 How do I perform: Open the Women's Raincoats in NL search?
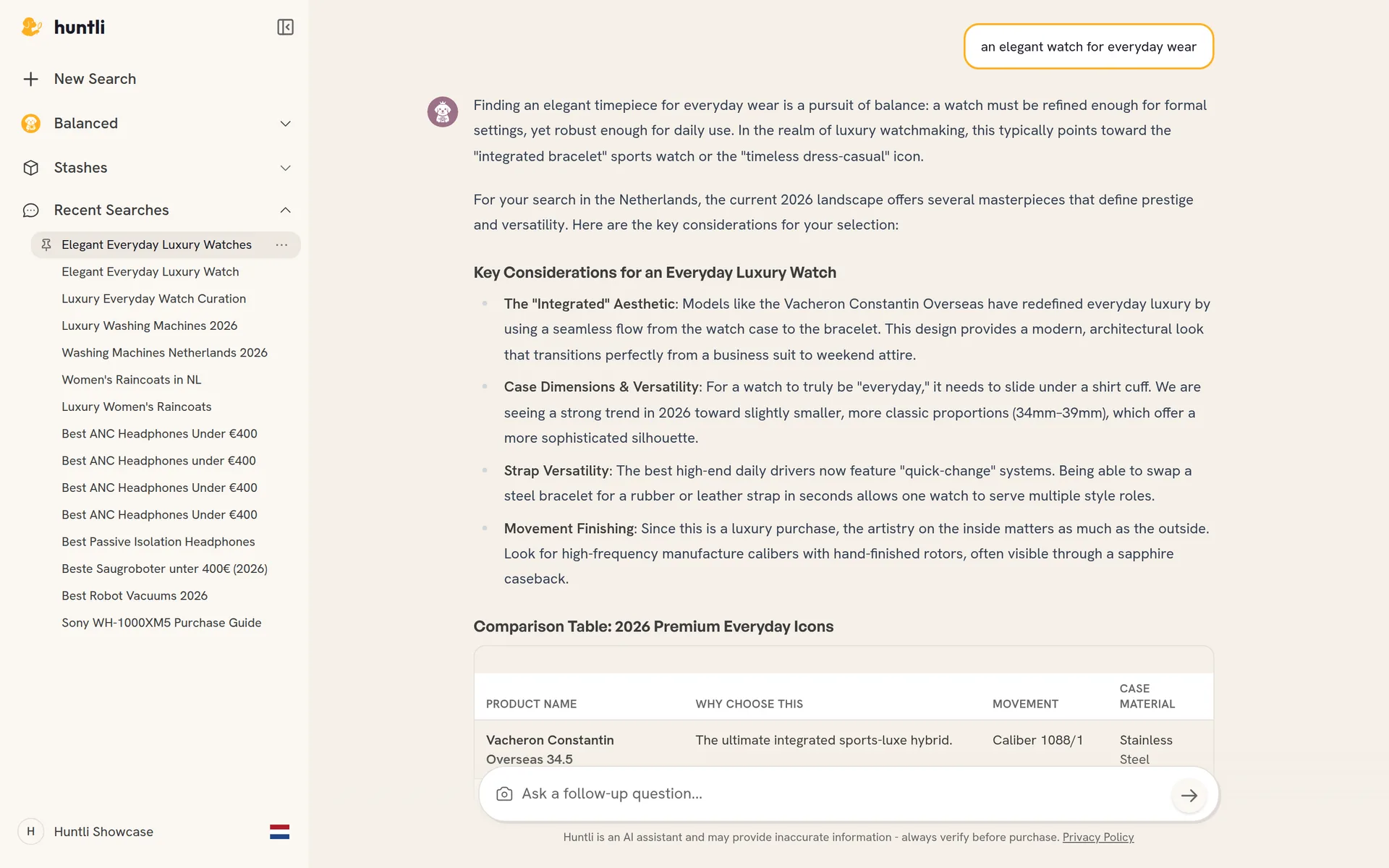click(131, 380)
